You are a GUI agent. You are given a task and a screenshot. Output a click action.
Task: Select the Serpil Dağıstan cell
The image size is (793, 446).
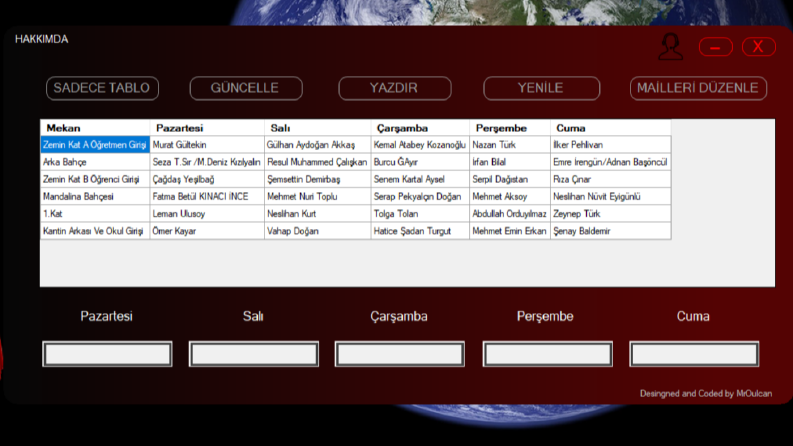(x=510, y=179)
